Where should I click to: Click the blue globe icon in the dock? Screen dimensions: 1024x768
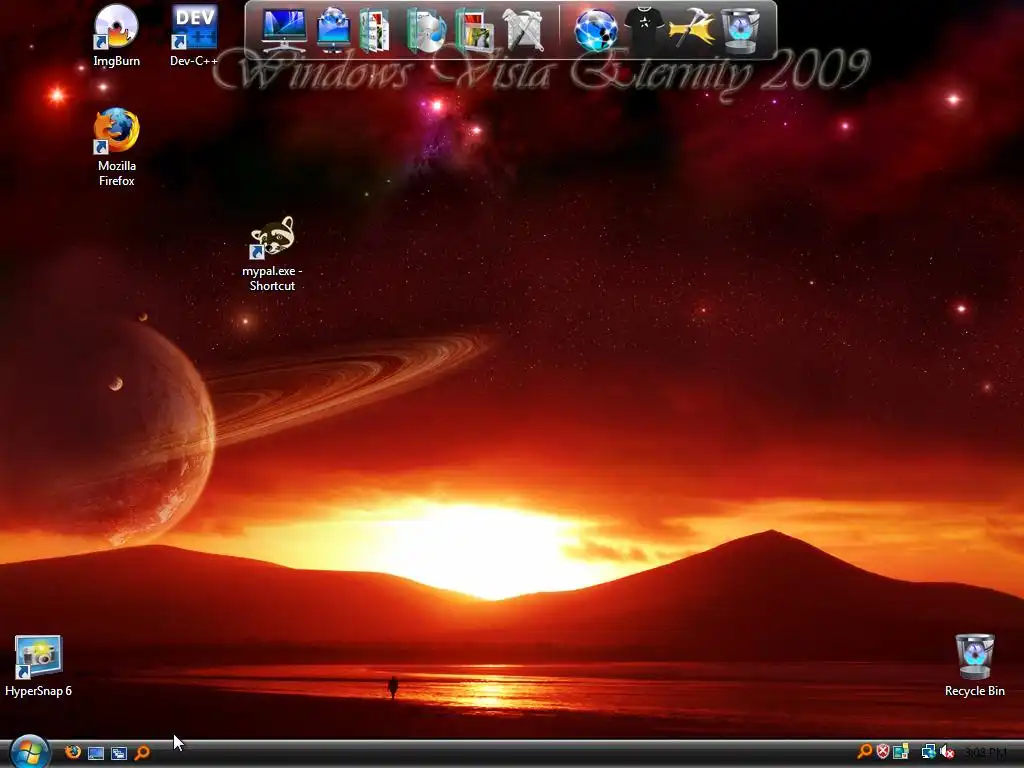pos(596,30)
